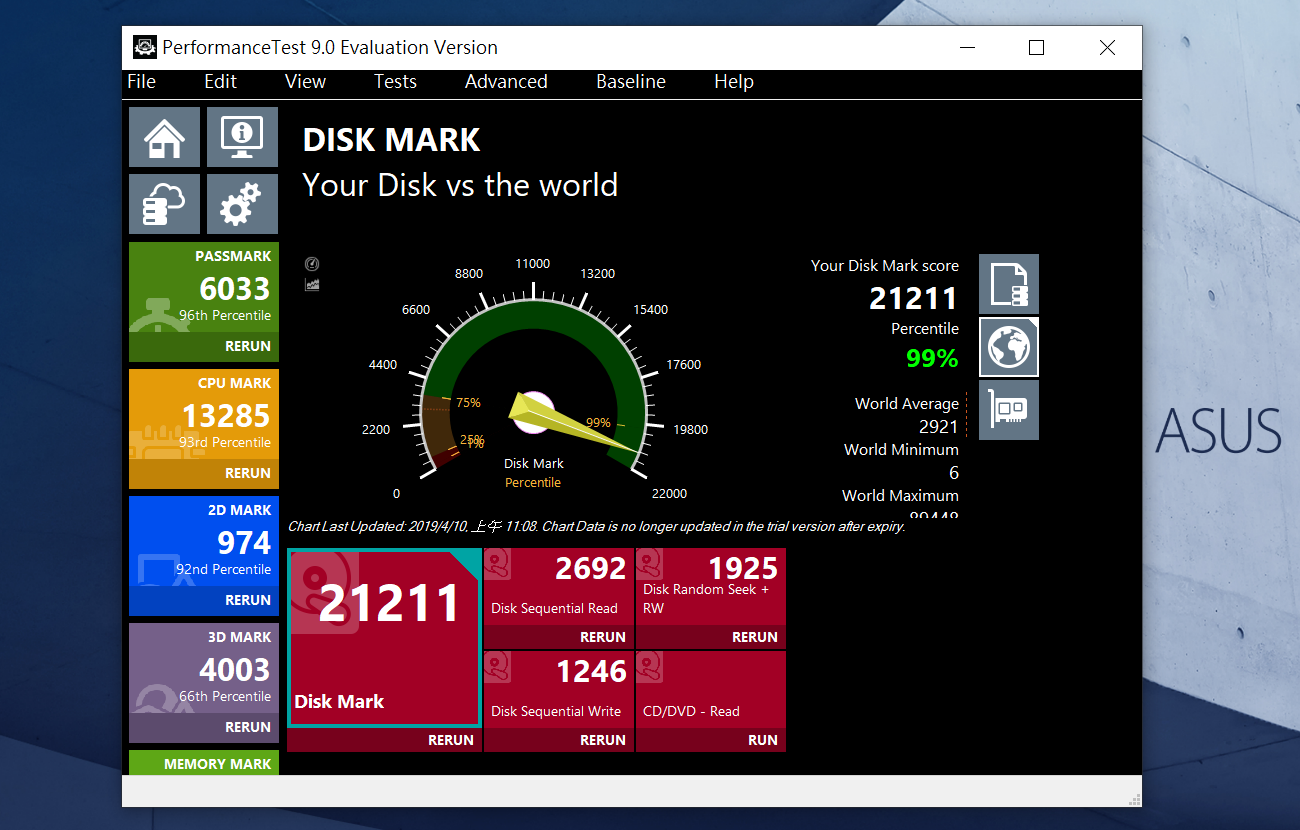Open the settings gears icon
The height and width of the screenshot is (830, 1300).
click(x=242, y=204)
